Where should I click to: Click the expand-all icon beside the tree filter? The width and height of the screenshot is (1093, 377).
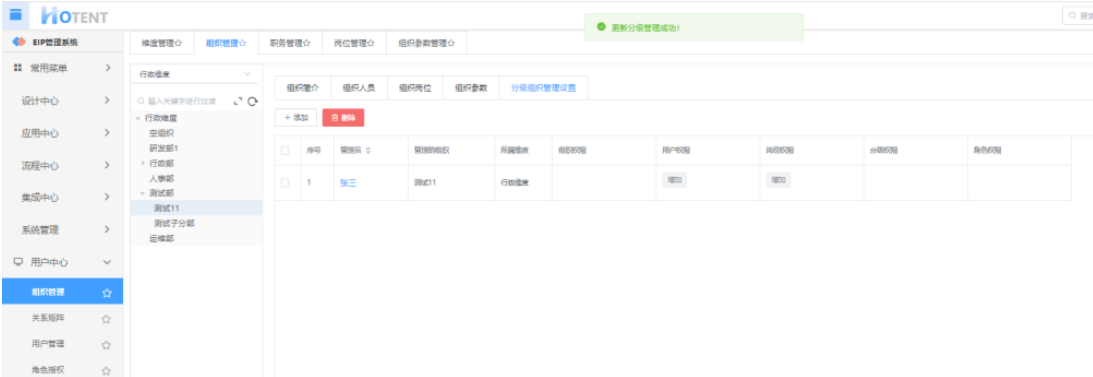(238, 102)
